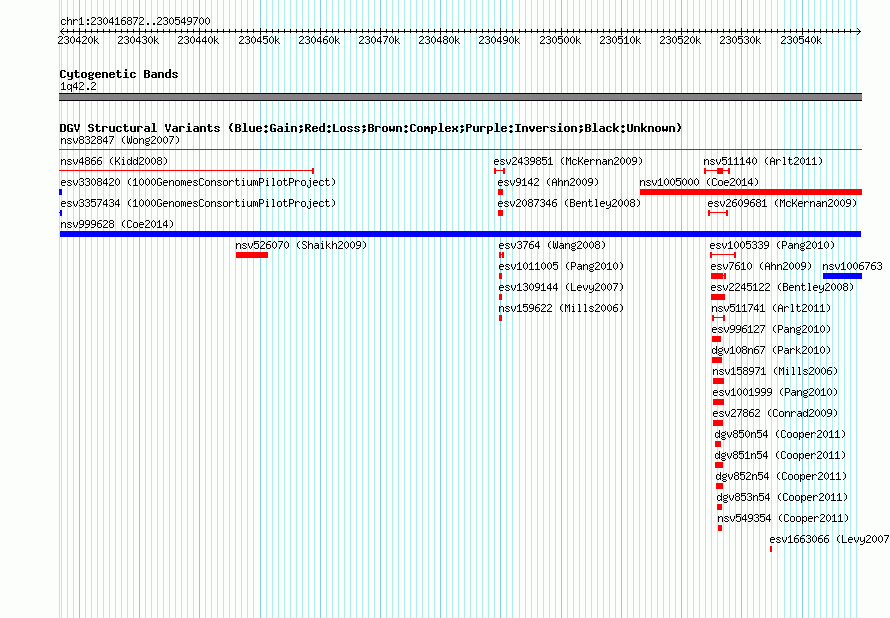Click the red line under nsv4866 (Kidd2008)

[187, 170]
